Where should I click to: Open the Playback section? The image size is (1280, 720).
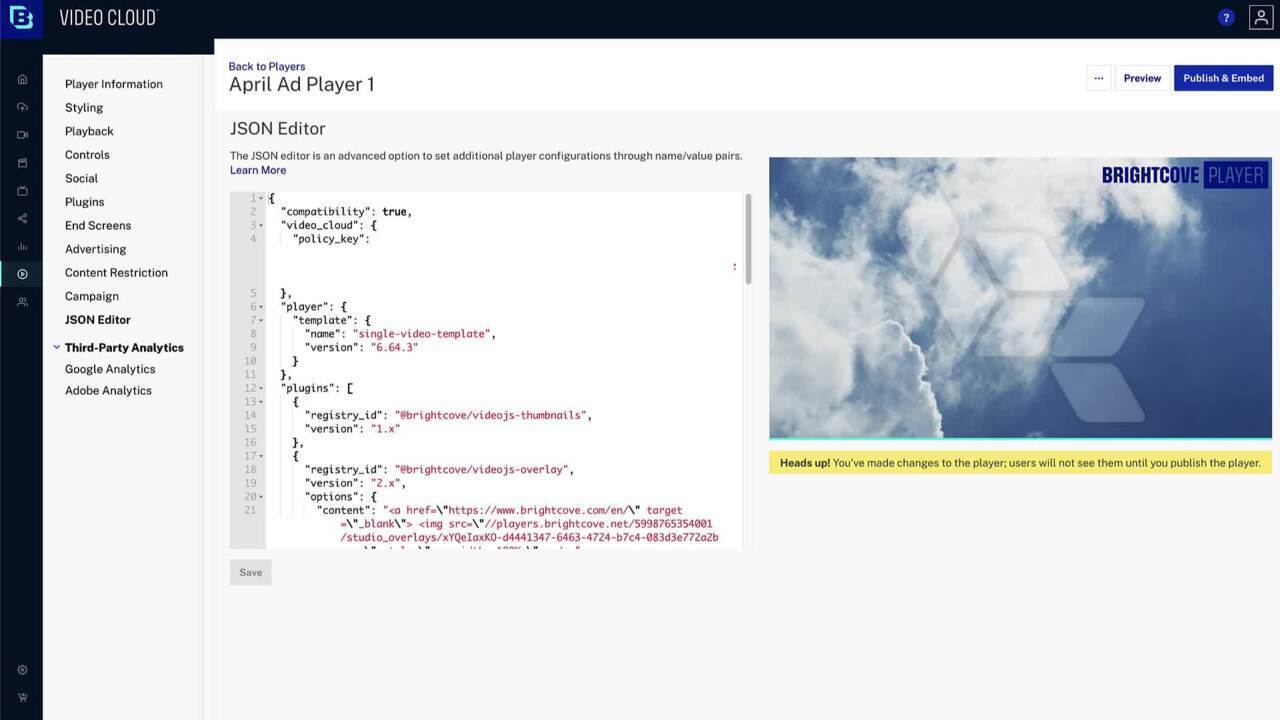click(x=89, y=131)
